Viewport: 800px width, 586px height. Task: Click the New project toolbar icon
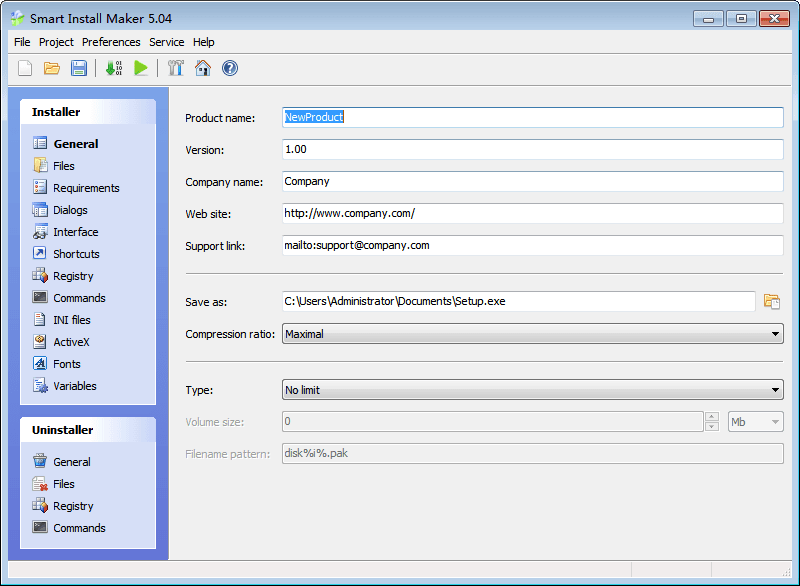coord(25,68)
